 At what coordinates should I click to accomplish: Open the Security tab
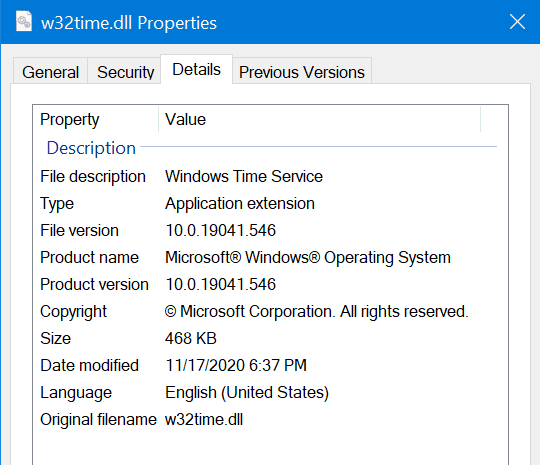pos(125,72)
